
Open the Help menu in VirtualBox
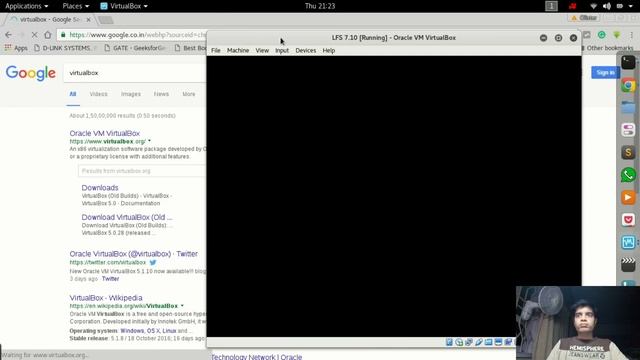coord(329,51)
